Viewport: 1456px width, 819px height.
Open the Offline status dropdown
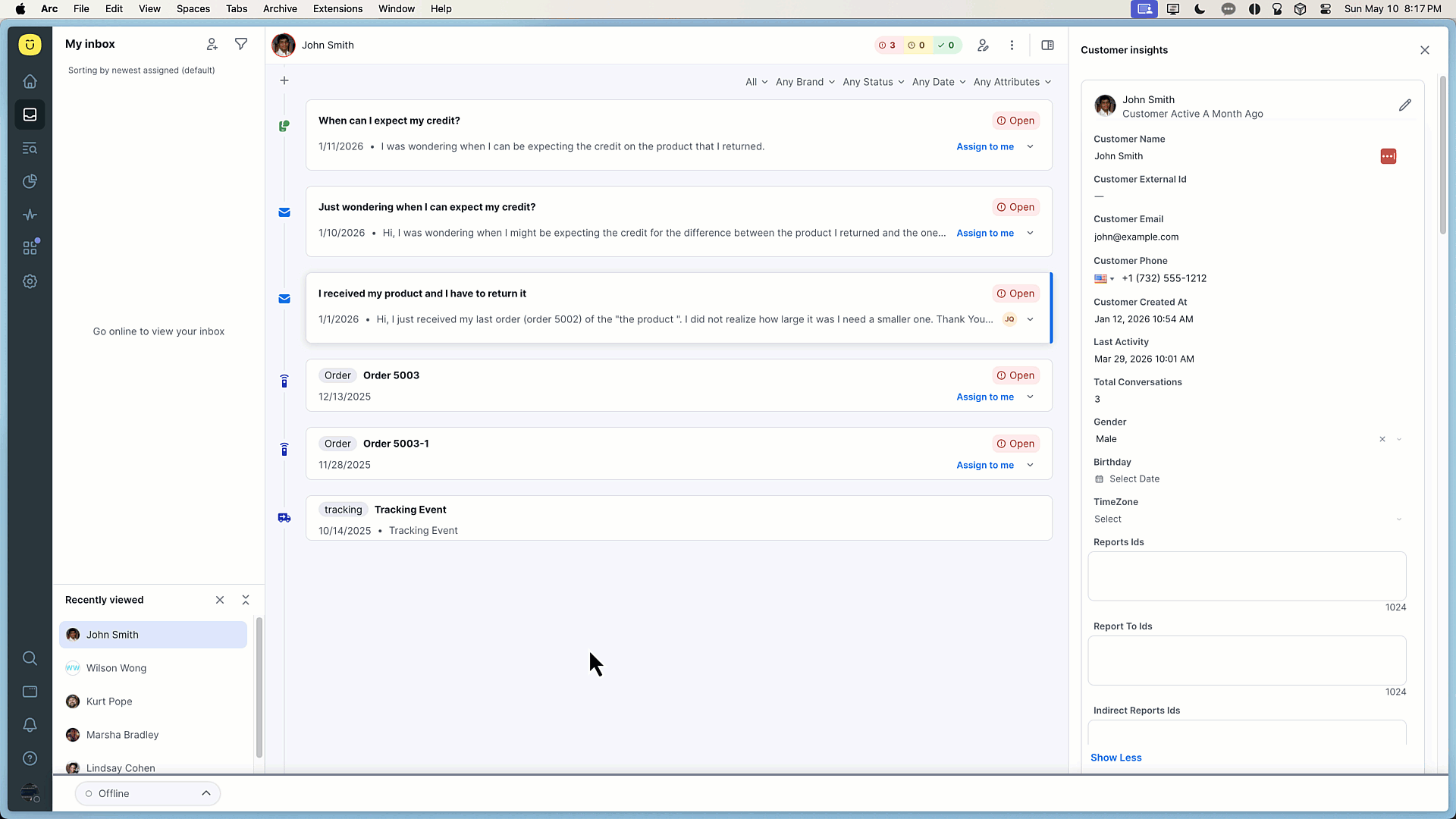[x=148, y=793]
